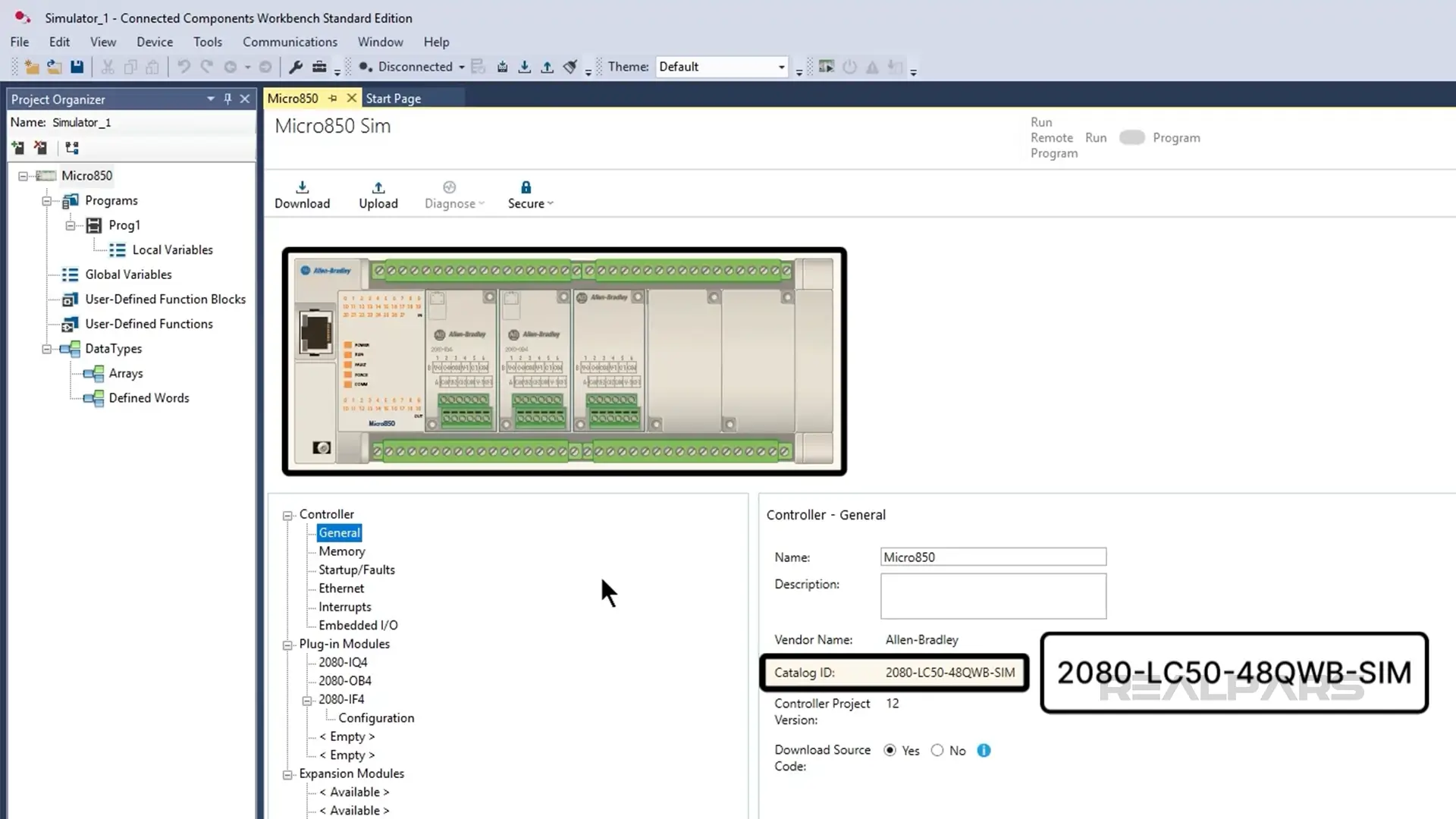
Task: Click the warning triangle toolbar icon
Action: click(x=872, y=67)
